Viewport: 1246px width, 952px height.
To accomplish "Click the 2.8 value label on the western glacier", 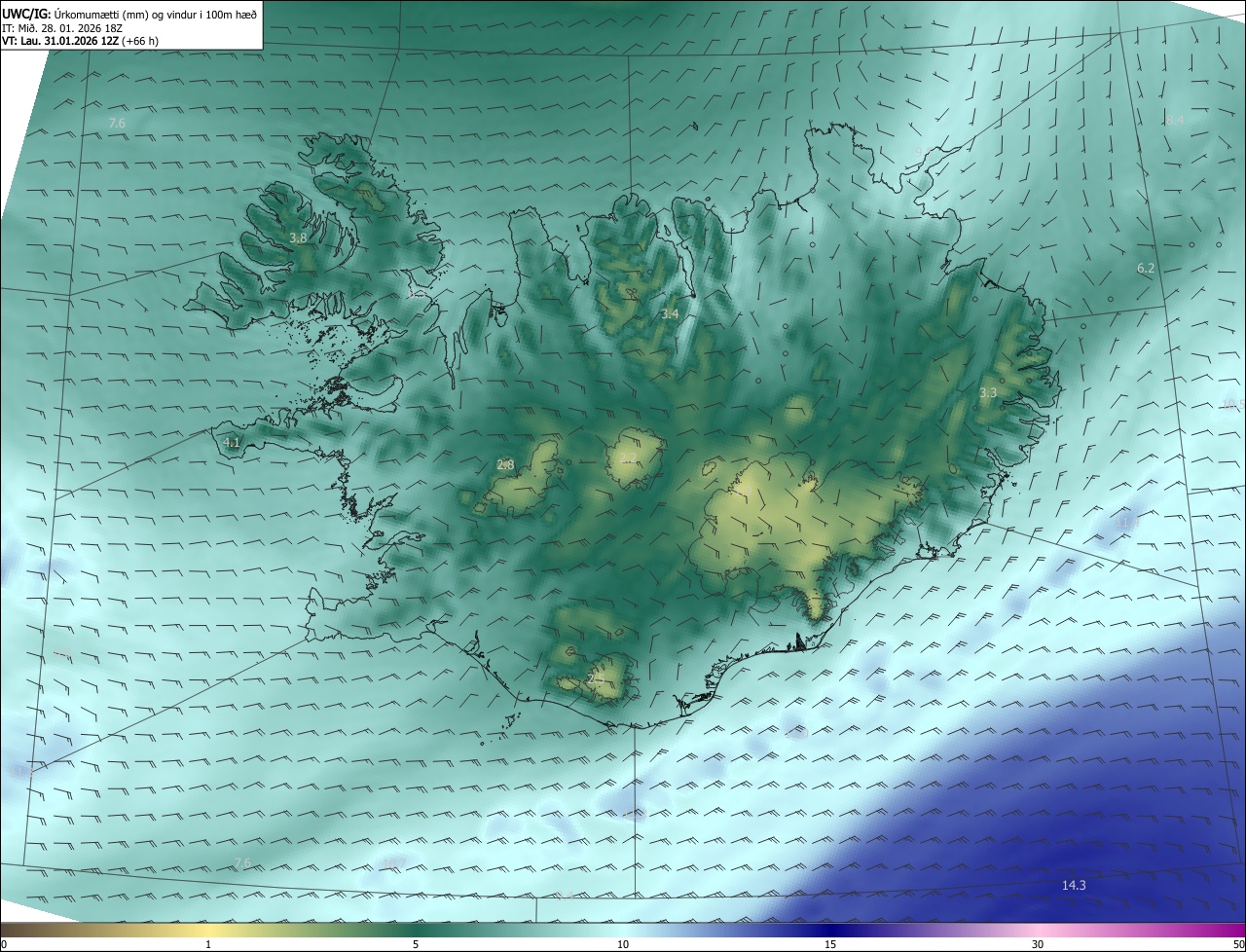I will tap(505, 464).
